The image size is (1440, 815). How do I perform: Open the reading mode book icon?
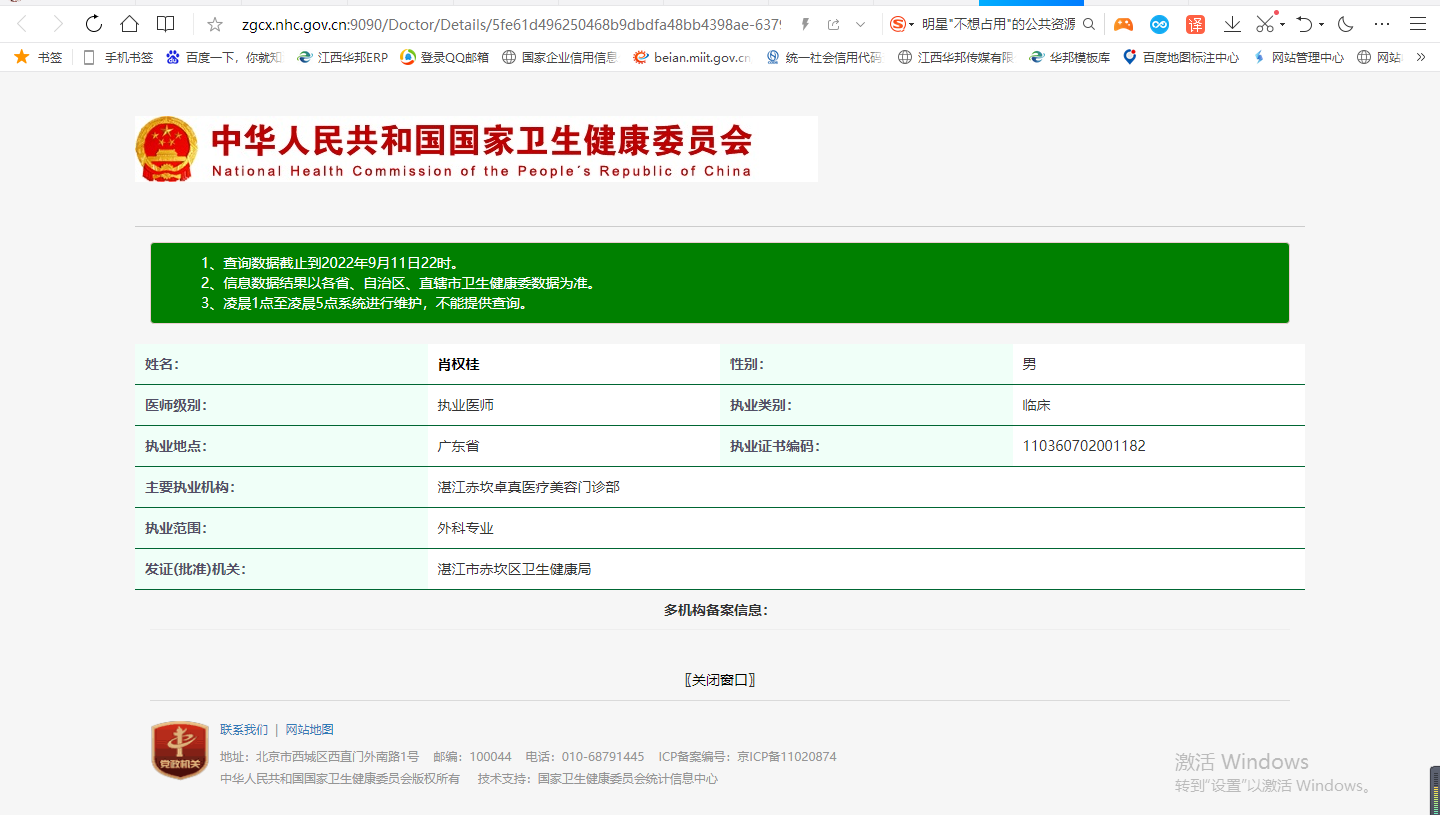click(166, 24)
